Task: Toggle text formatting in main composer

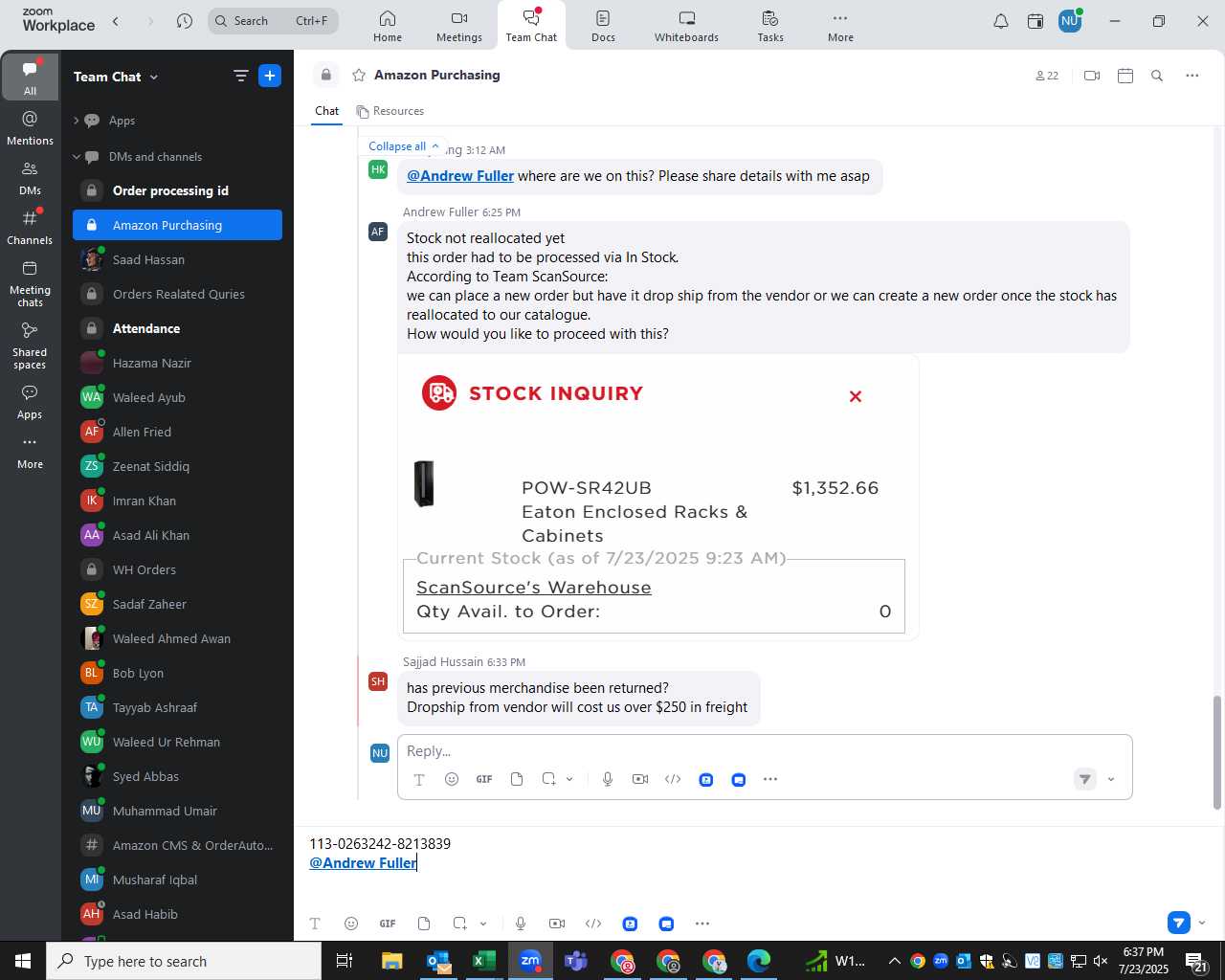Action: click(315, 924)
